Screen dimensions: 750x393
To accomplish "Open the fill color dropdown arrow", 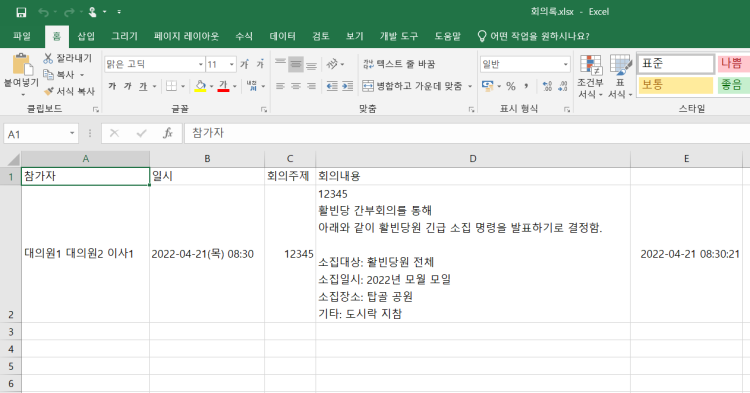I will 211,87.
